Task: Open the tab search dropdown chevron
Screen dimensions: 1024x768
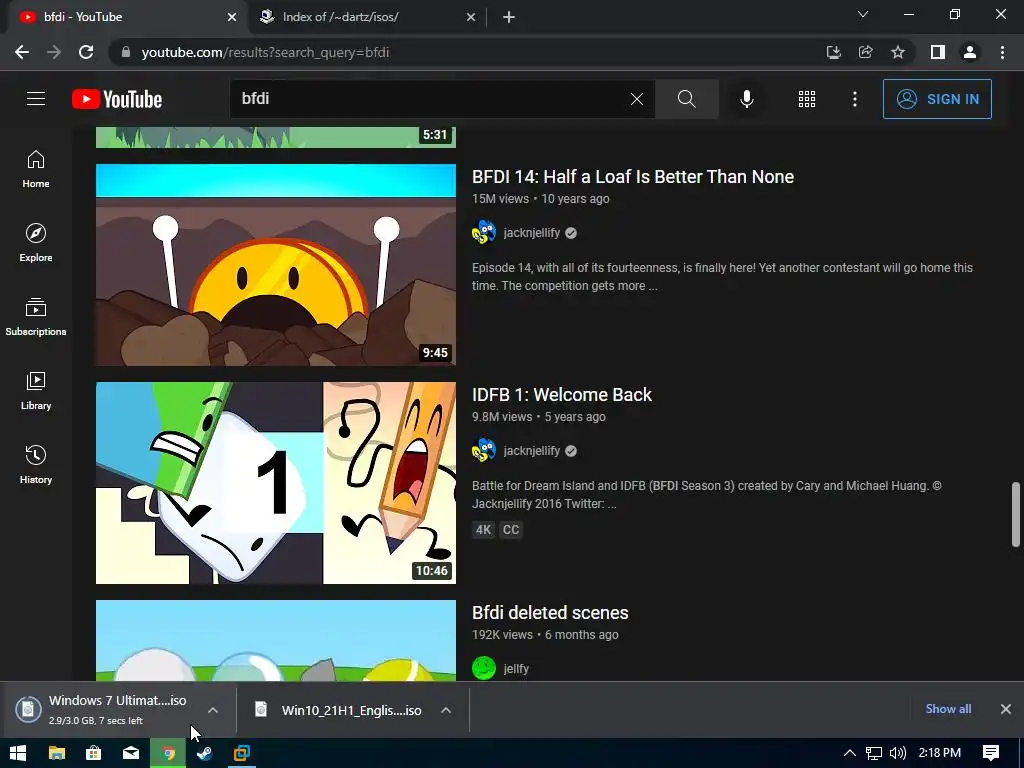Action: pos(863,14)
